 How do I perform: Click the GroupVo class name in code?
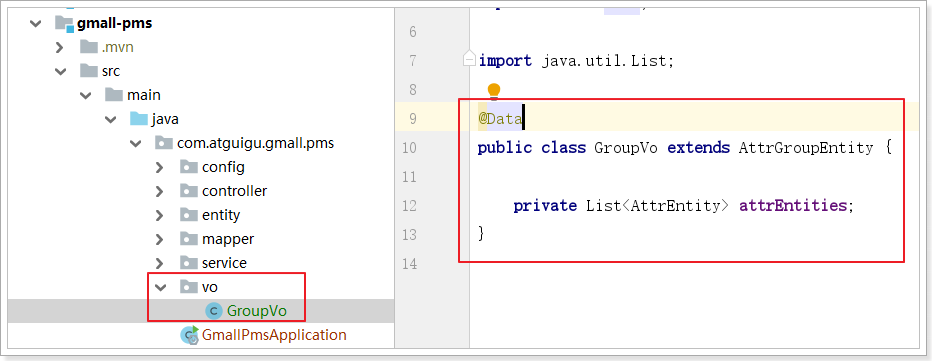[x=626, y=147]
